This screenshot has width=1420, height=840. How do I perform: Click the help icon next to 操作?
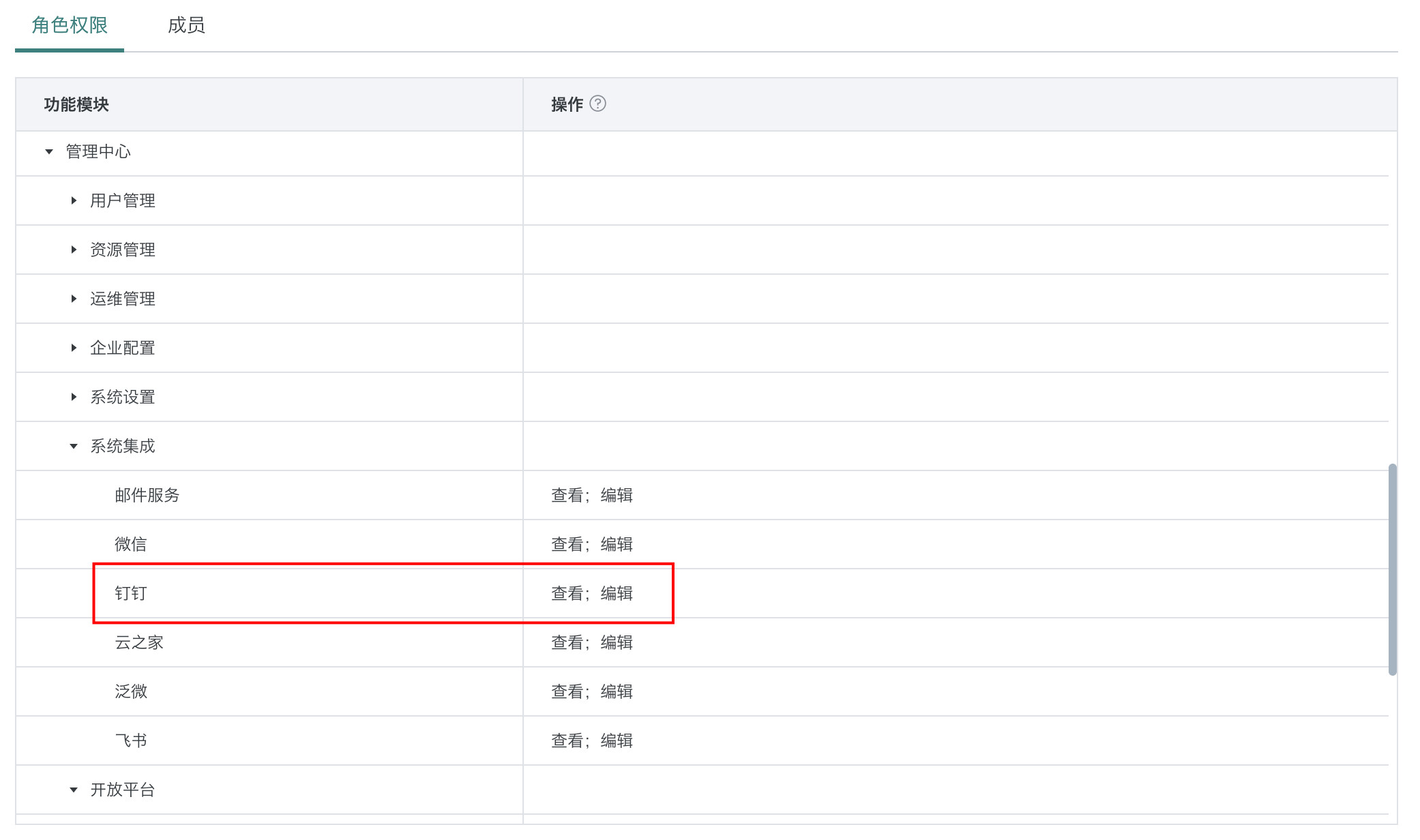pos(597,104)
